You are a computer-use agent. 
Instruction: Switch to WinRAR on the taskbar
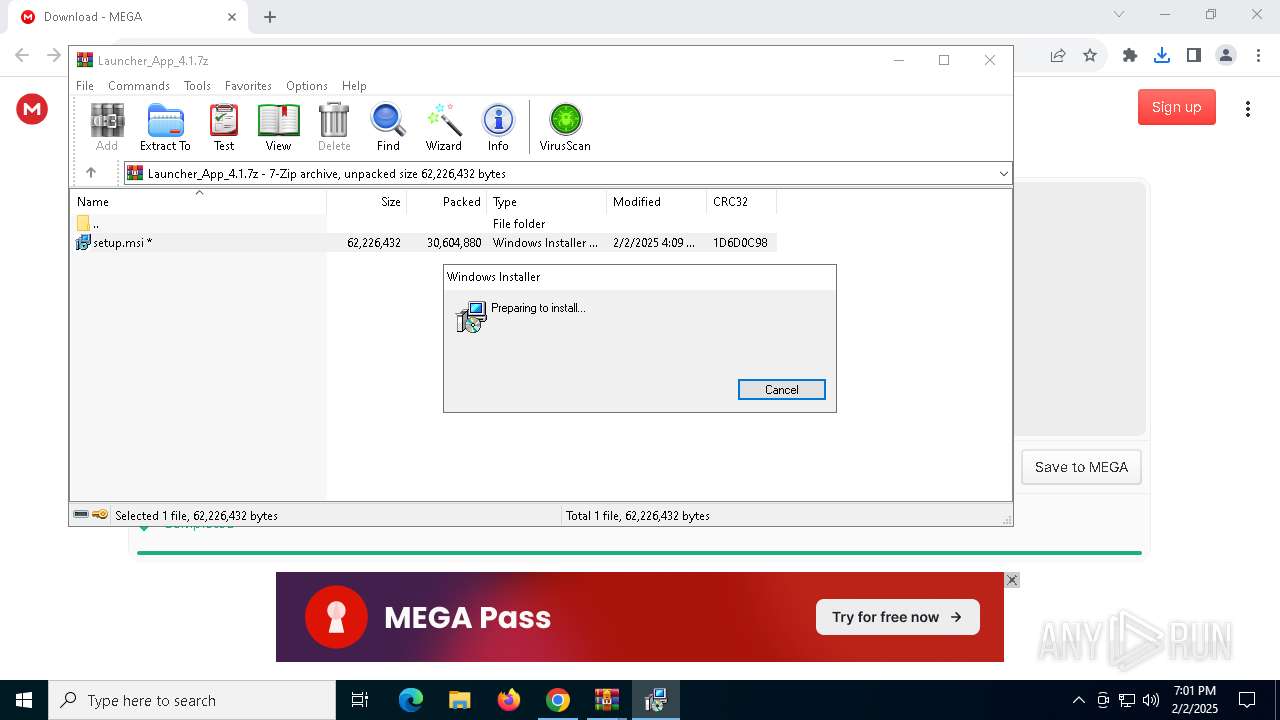607,700
